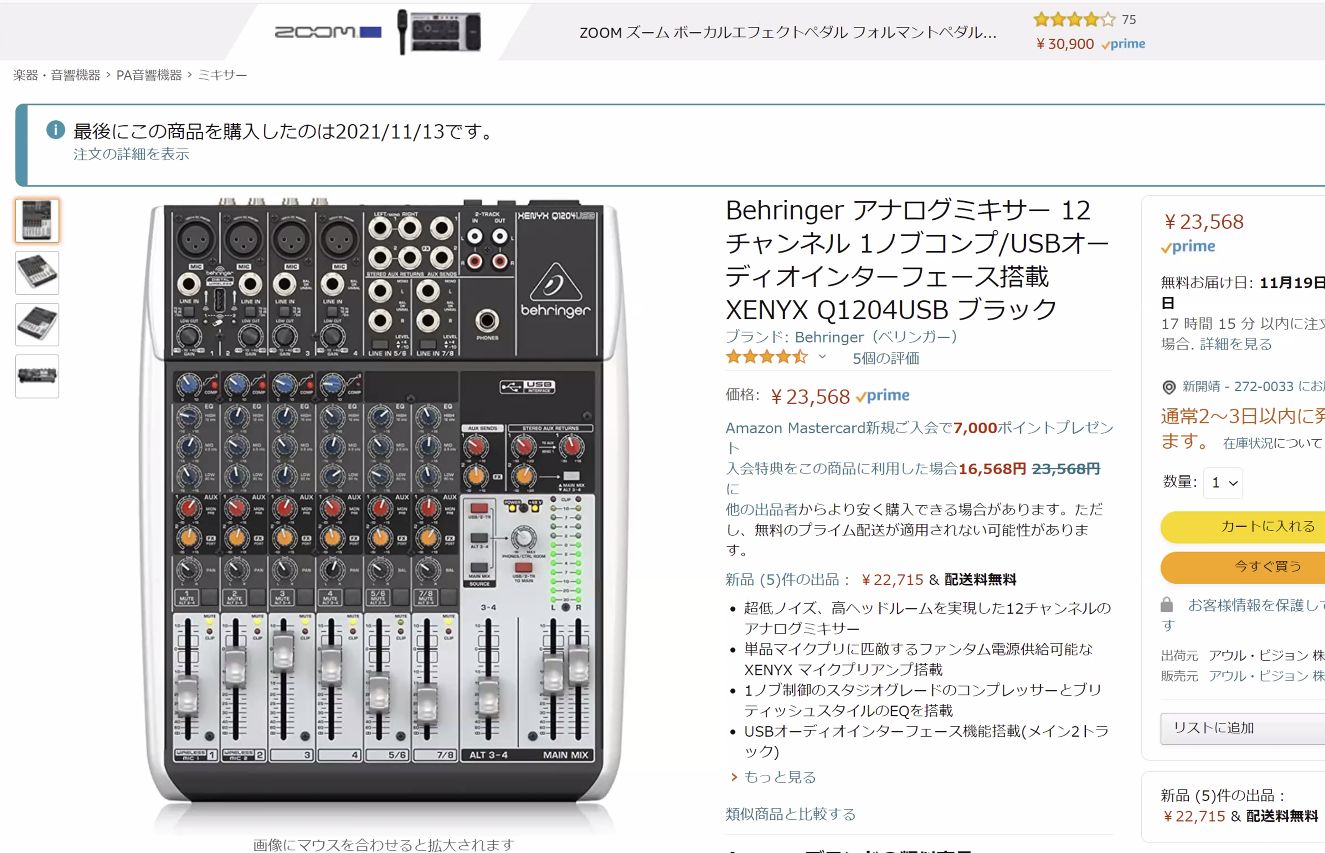Click the 超低ノイズ feature bullet text
The image size is (1325, 853).
click(927, 618)
